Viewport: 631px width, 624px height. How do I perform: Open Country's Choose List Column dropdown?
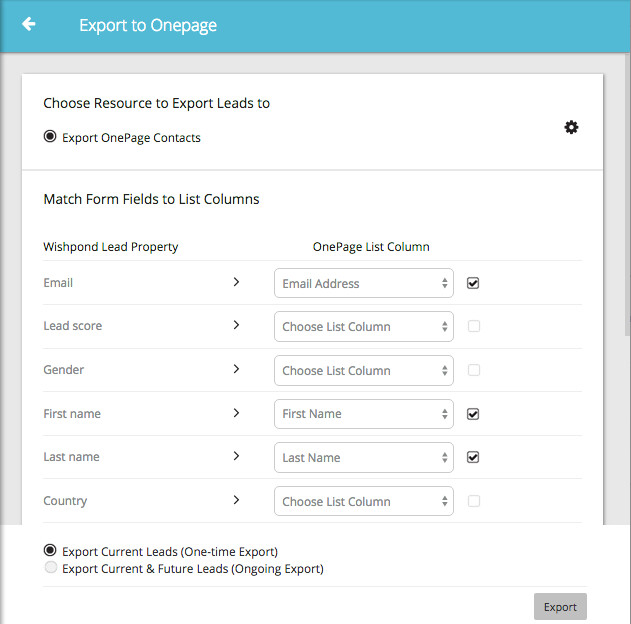point(364,501)
